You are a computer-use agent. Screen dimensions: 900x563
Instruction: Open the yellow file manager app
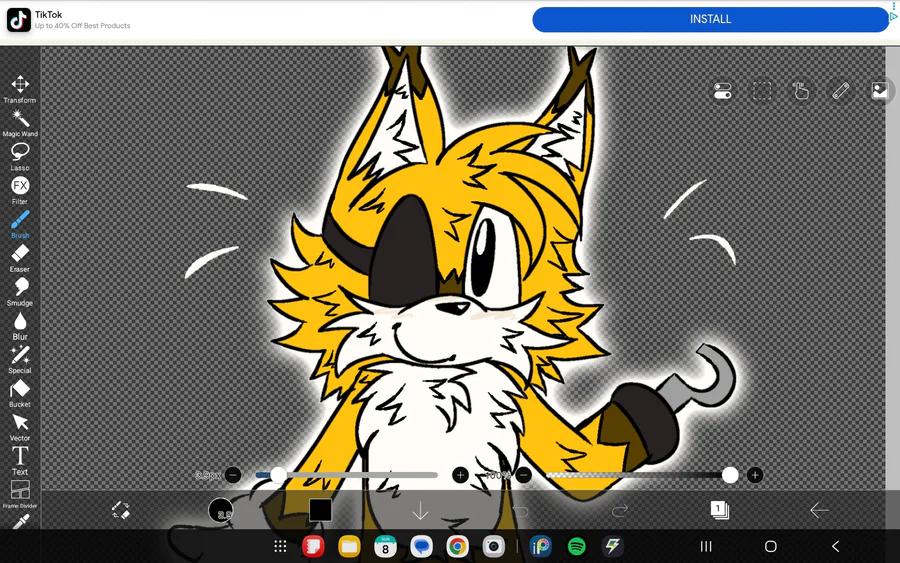click(349, 546)
